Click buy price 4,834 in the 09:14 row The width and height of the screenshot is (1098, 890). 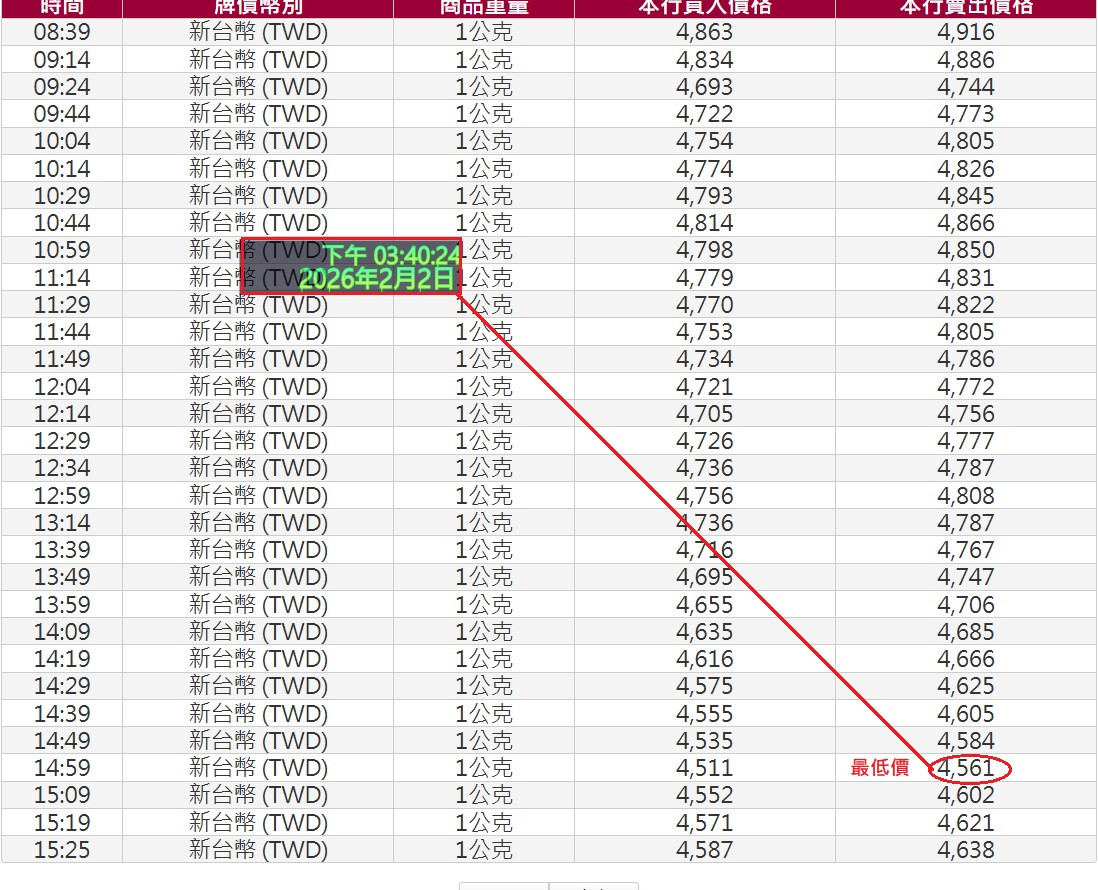pos(704,60)
